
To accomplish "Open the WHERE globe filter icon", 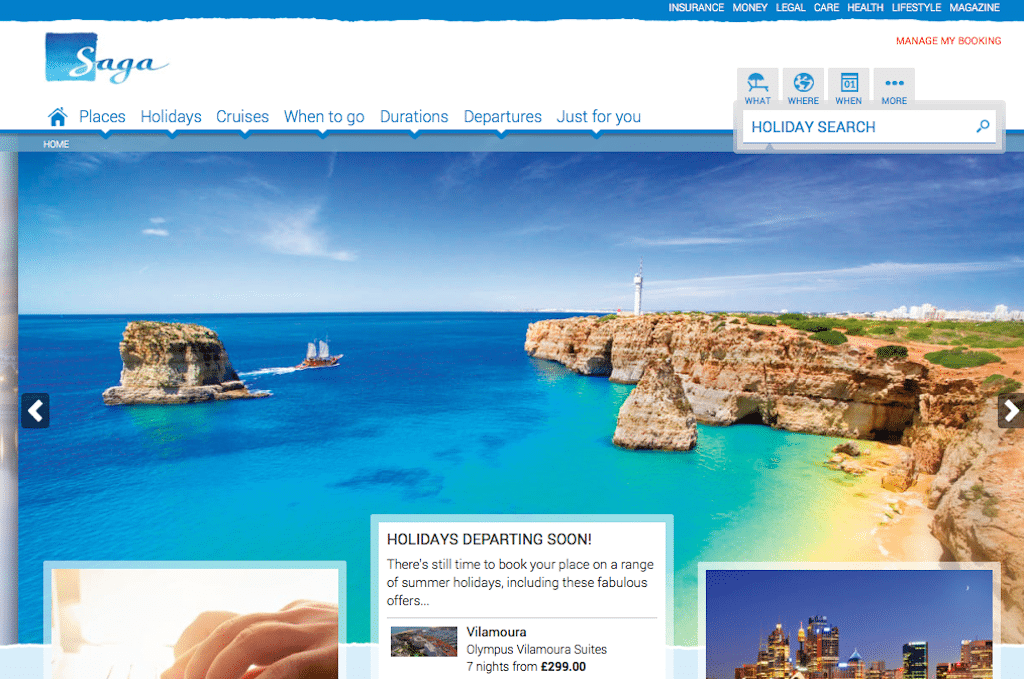I will (x=803, y=88).
